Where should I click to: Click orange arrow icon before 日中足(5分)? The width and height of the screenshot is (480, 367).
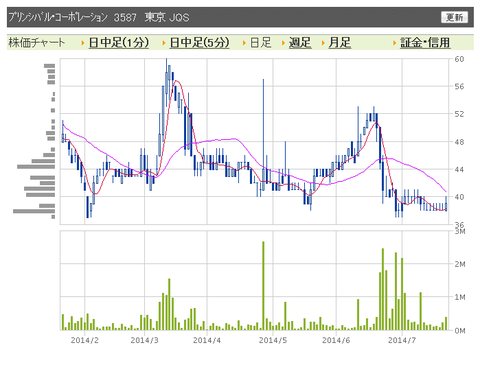(x=164, y=43)
